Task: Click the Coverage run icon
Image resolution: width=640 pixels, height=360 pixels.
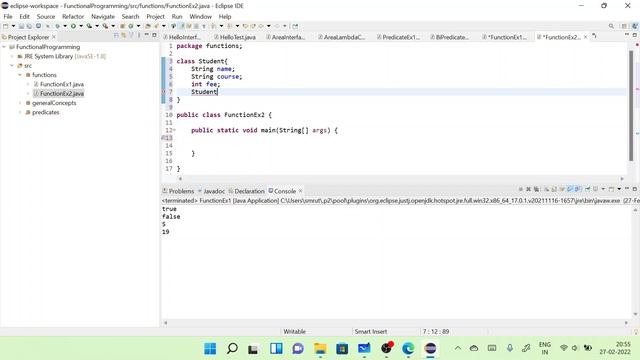Action: 89,26
